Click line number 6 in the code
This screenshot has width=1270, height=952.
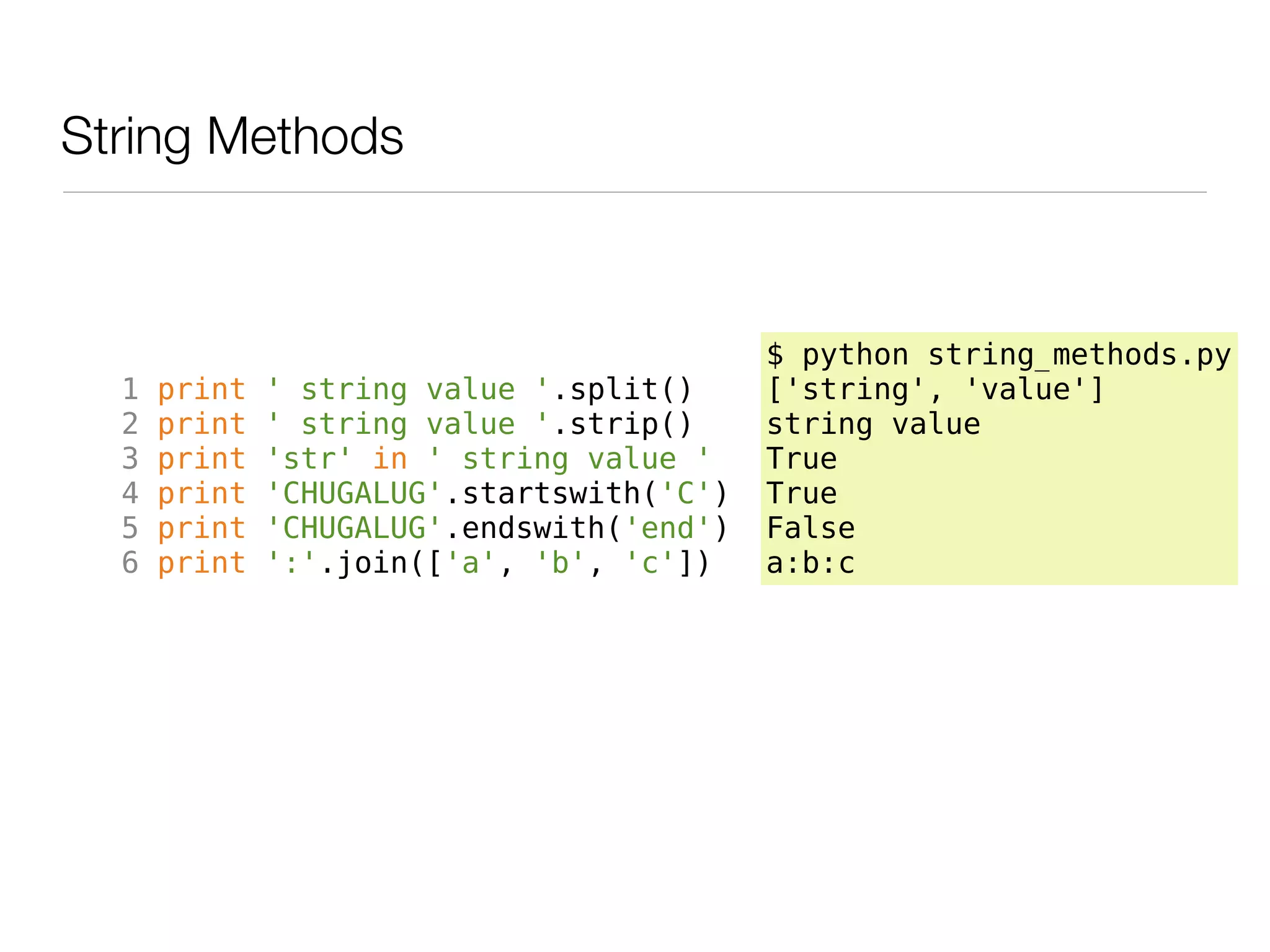(130, 563)
